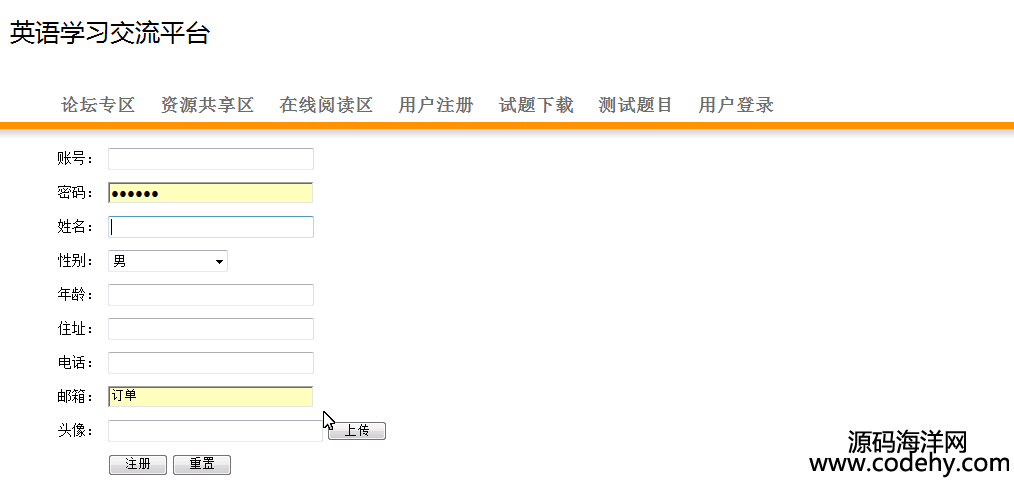Clear the form with 重置 button

pos(202,464)
